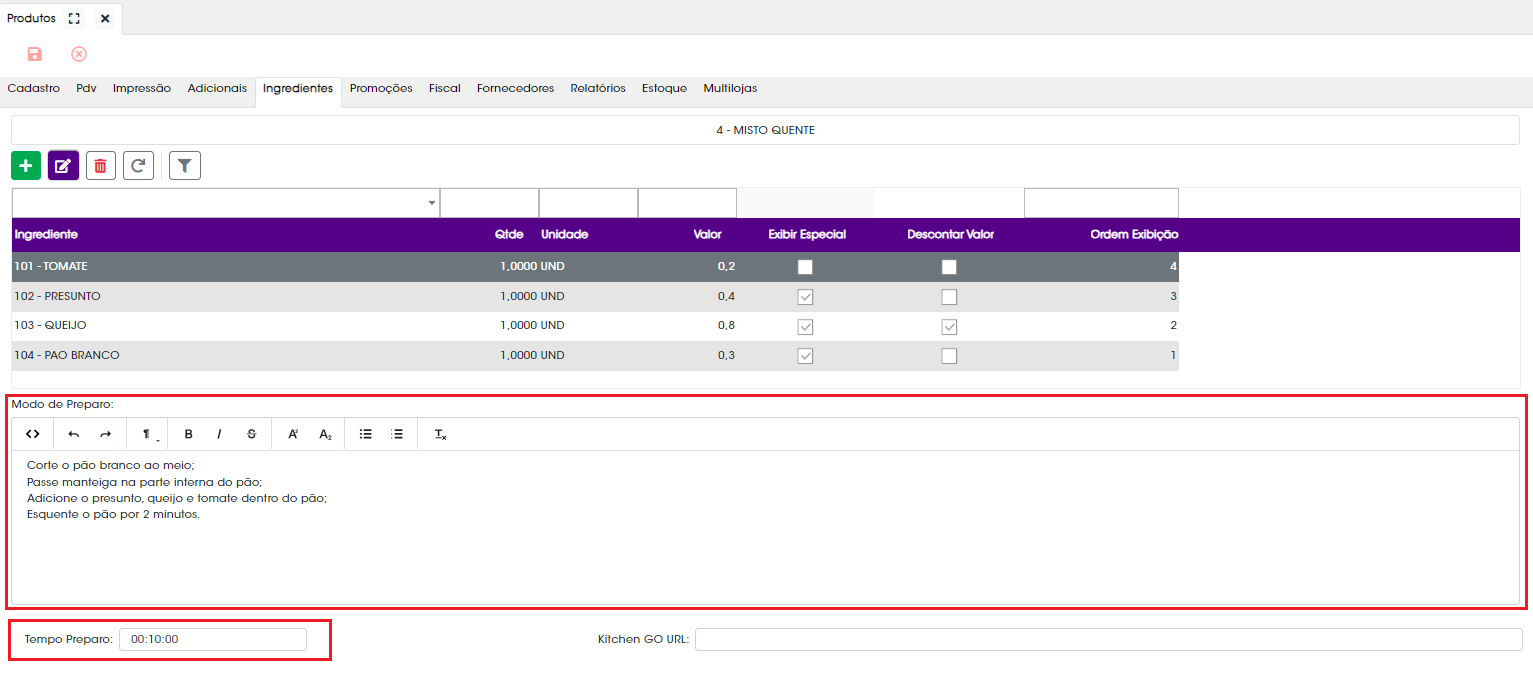
Task: Toggle Descontar Valor for PAO BRANCO
Action: [x=949, y=356]
